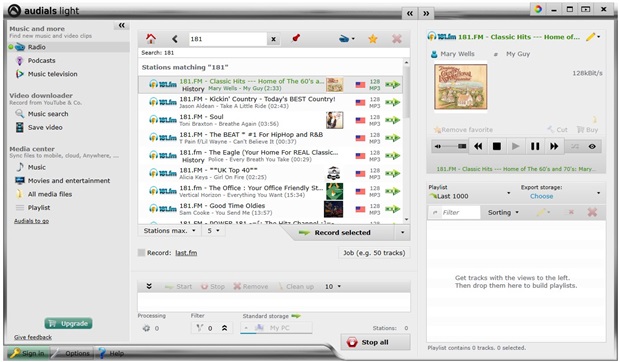Screen dimensions: 620x362
Task: Open Music in the Media center
Action: click(x=36, y=167)
